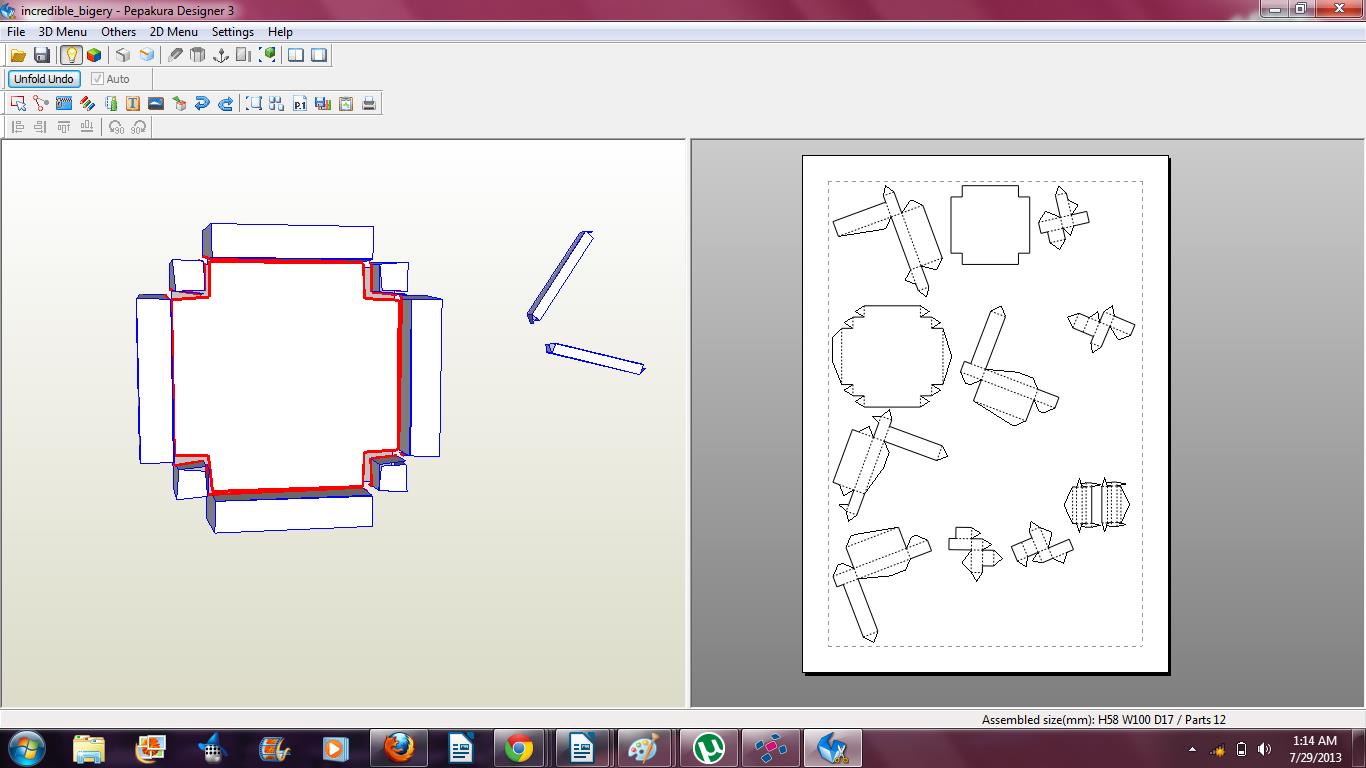
Task: Toggle the light bulb lighting button
Action: coord(71,55)
